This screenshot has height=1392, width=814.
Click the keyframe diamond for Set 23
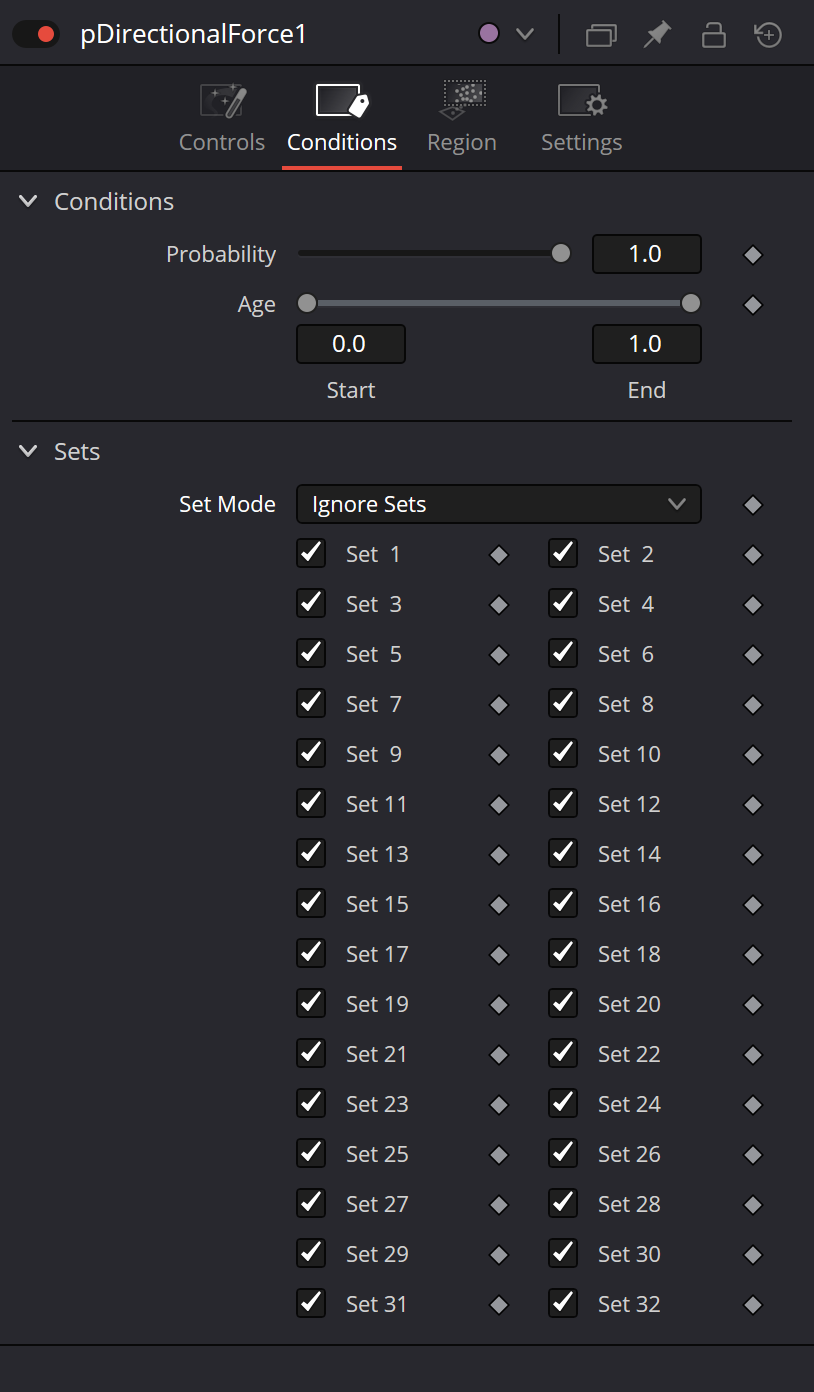[499, 1105]
